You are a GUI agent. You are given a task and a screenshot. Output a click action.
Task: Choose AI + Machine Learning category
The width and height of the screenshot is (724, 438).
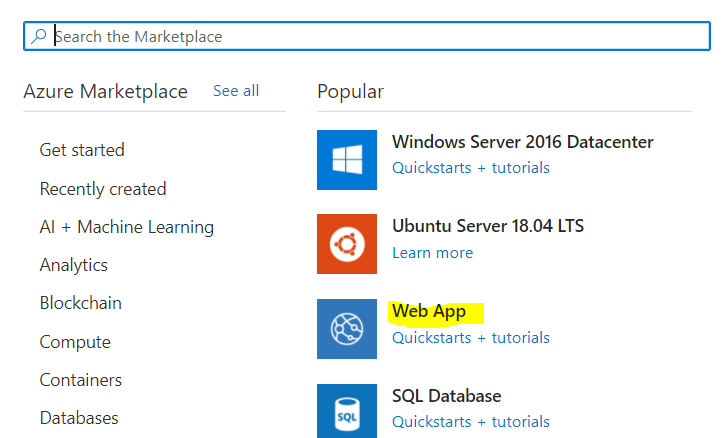pos(127,227)
